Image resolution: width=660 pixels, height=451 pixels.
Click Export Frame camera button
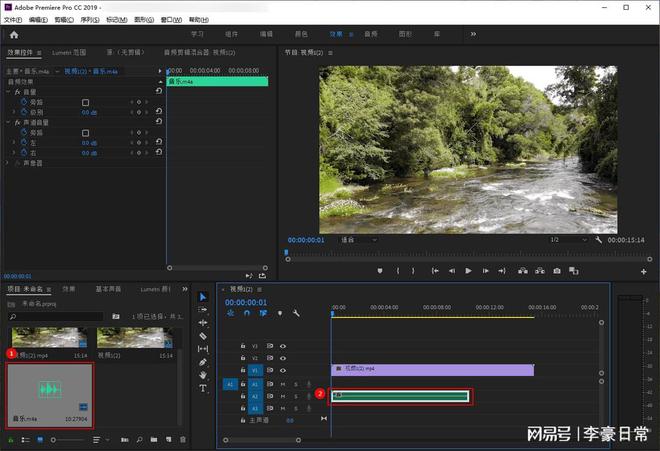557,271
